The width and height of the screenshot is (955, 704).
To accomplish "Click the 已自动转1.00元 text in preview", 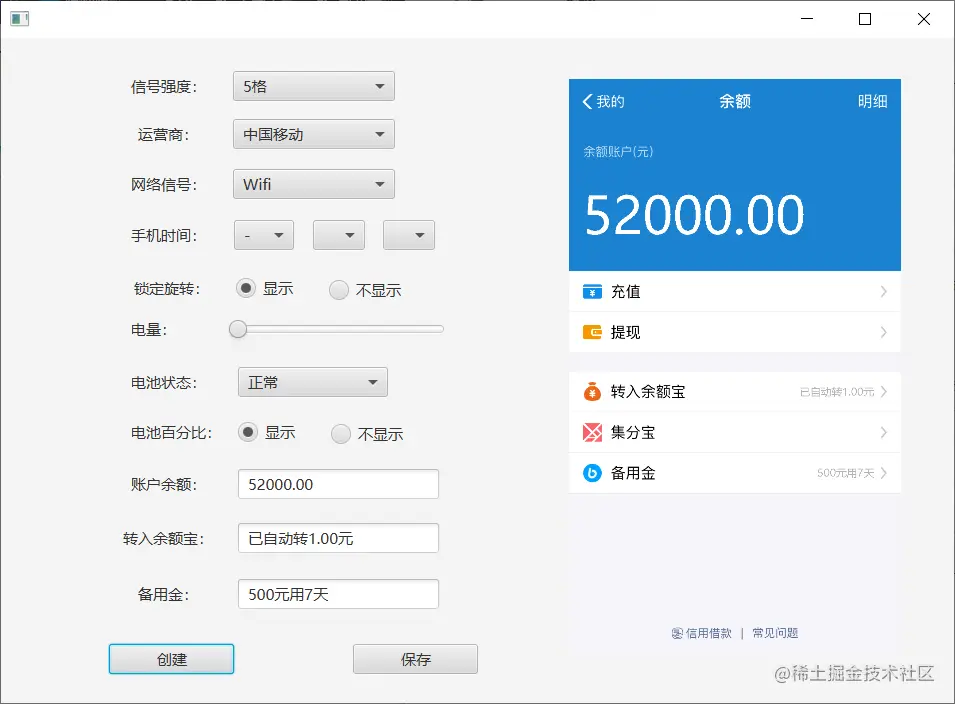I will click(x=837, y=392).
